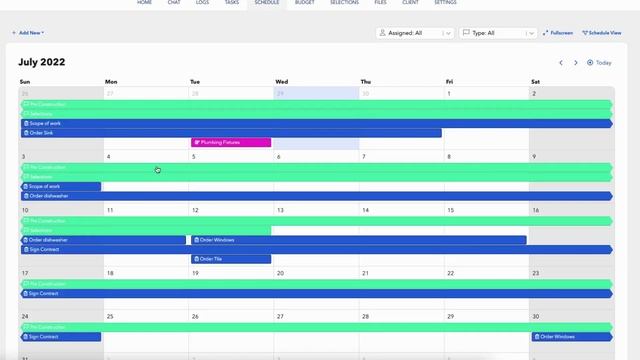The width and height of the screenshot is (640, 360).
Task: Open Order dishwasher bar in July 10 week
Action: point(103,240)
